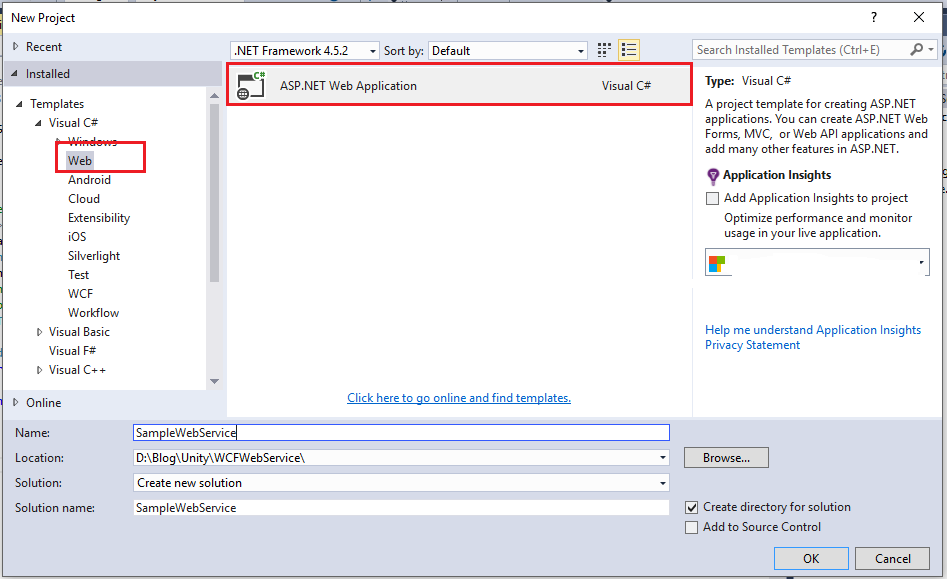The height and width of the screenshot is (579, 947).
Task: Click the template tree scrollbar thumb
Action: click(x=214, y=193)
